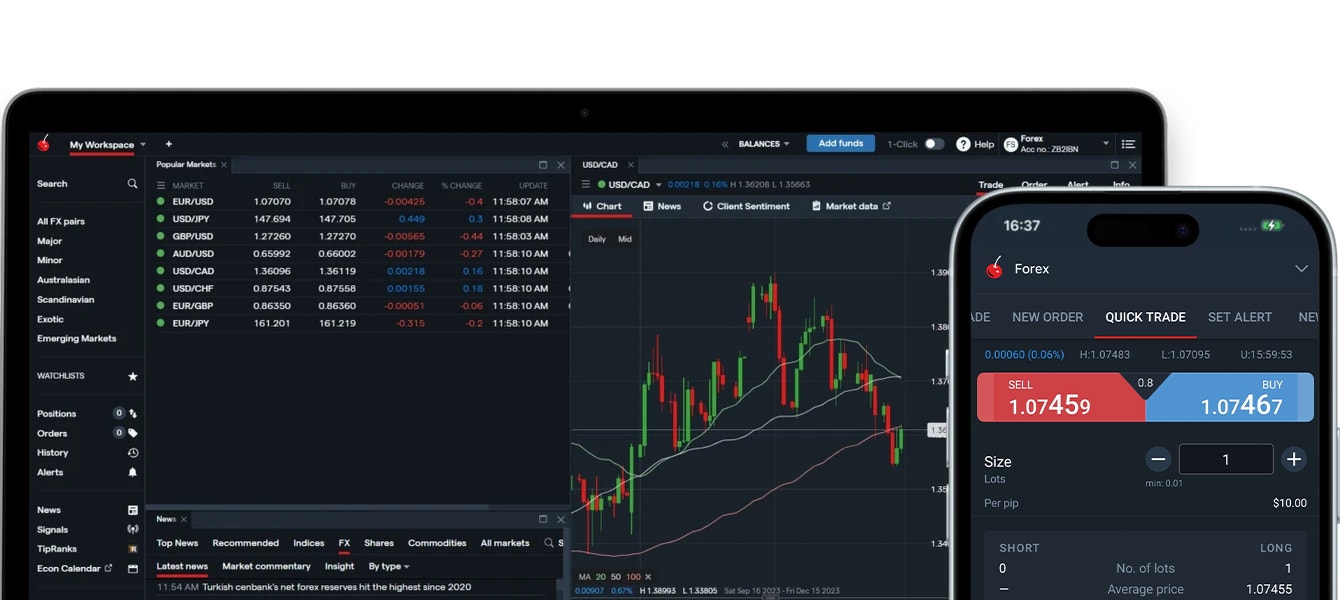Open the Emerging Markets category
The height and width of the screenshot is (600, 1340).
coord(77,339)
